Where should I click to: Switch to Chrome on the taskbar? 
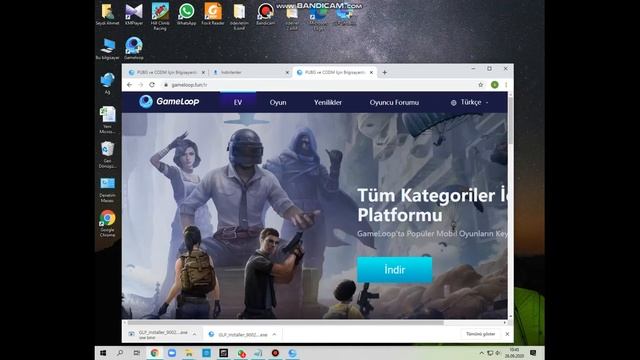[x=154, y=353]
